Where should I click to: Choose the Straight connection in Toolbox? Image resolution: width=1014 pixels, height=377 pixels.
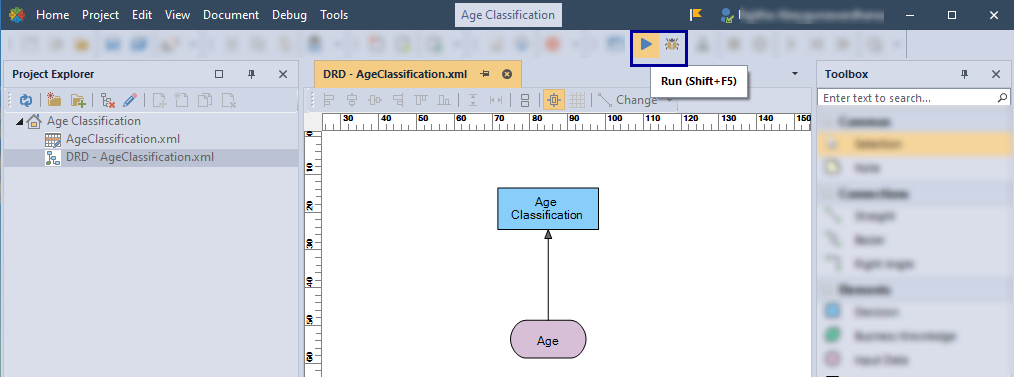[x=914, y=216]
